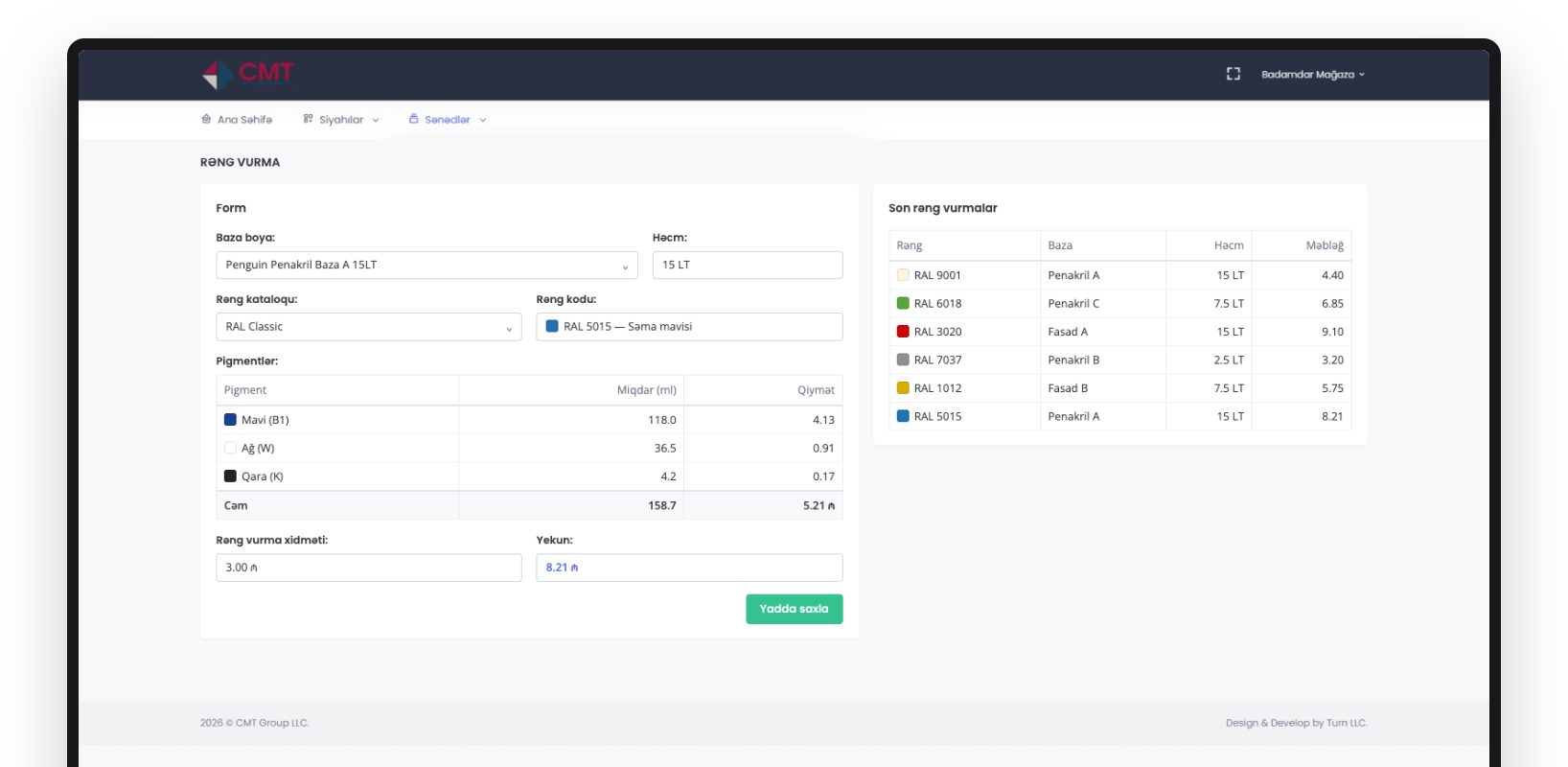Click the Mavi (B1) blue swatch

pyautogui.click(x=230, y=420)
